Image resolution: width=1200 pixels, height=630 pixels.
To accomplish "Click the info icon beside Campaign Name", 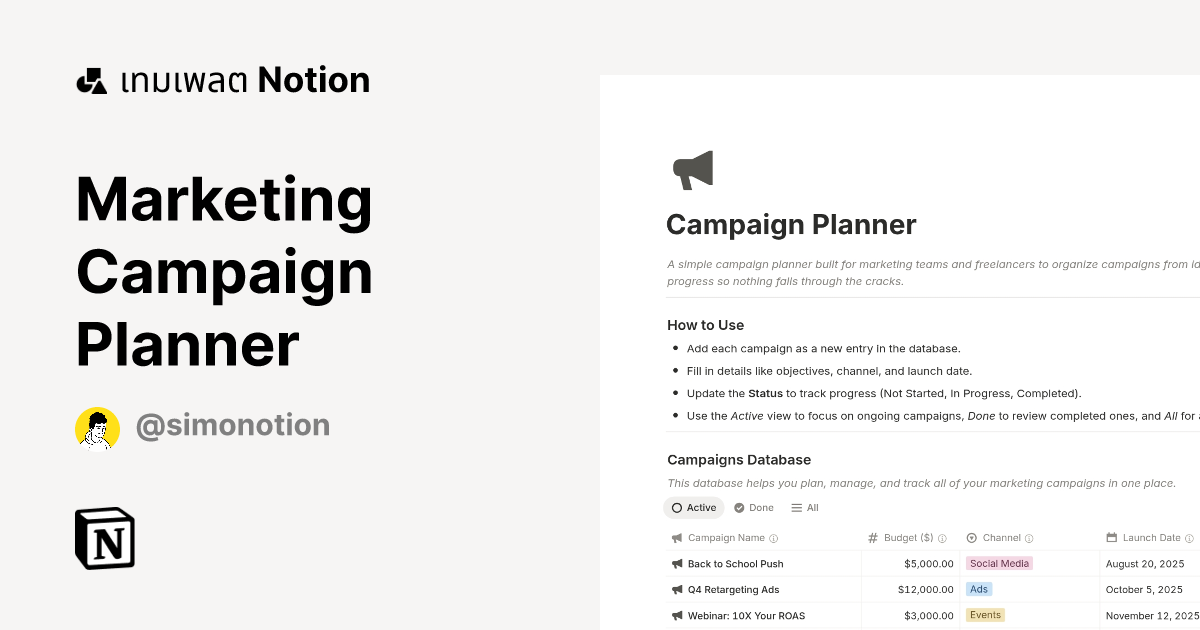I will 773,537.
